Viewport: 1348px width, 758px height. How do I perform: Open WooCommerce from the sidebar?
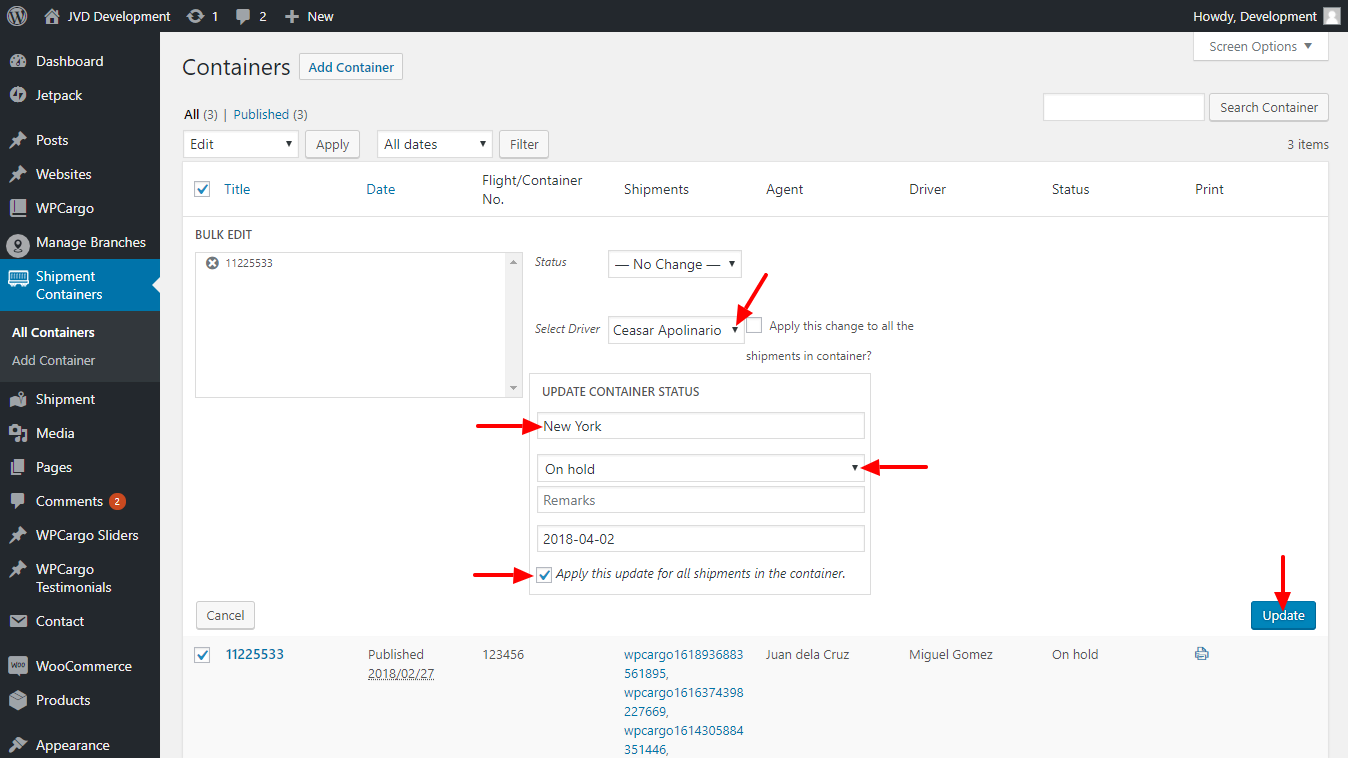pos(83,666)
